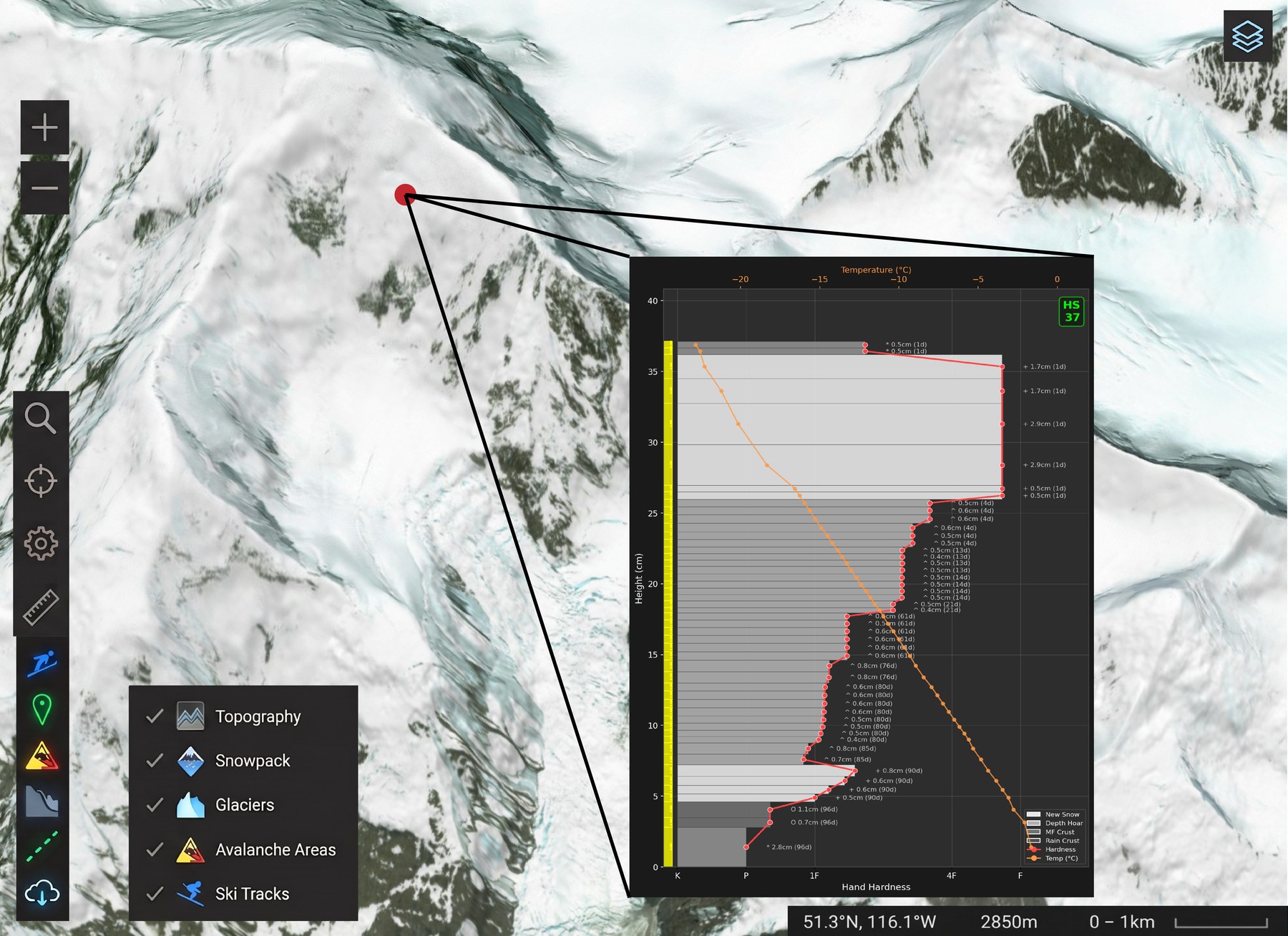The width and height of the screenshot is (1288, 936).
Task: Click the 0.8cm (90d) layer label
Action: (899, 771)
